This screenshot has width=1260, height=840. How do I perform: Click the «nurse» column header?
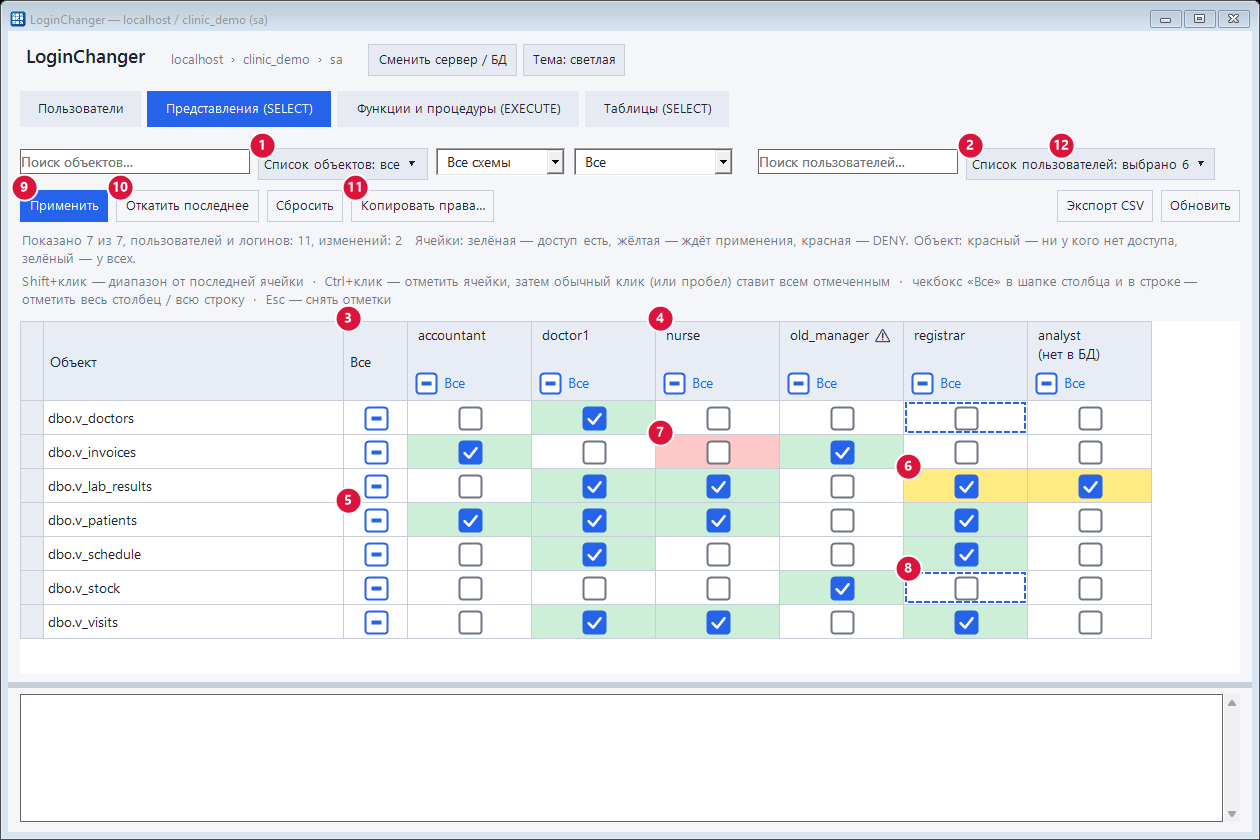pos(717,361)
